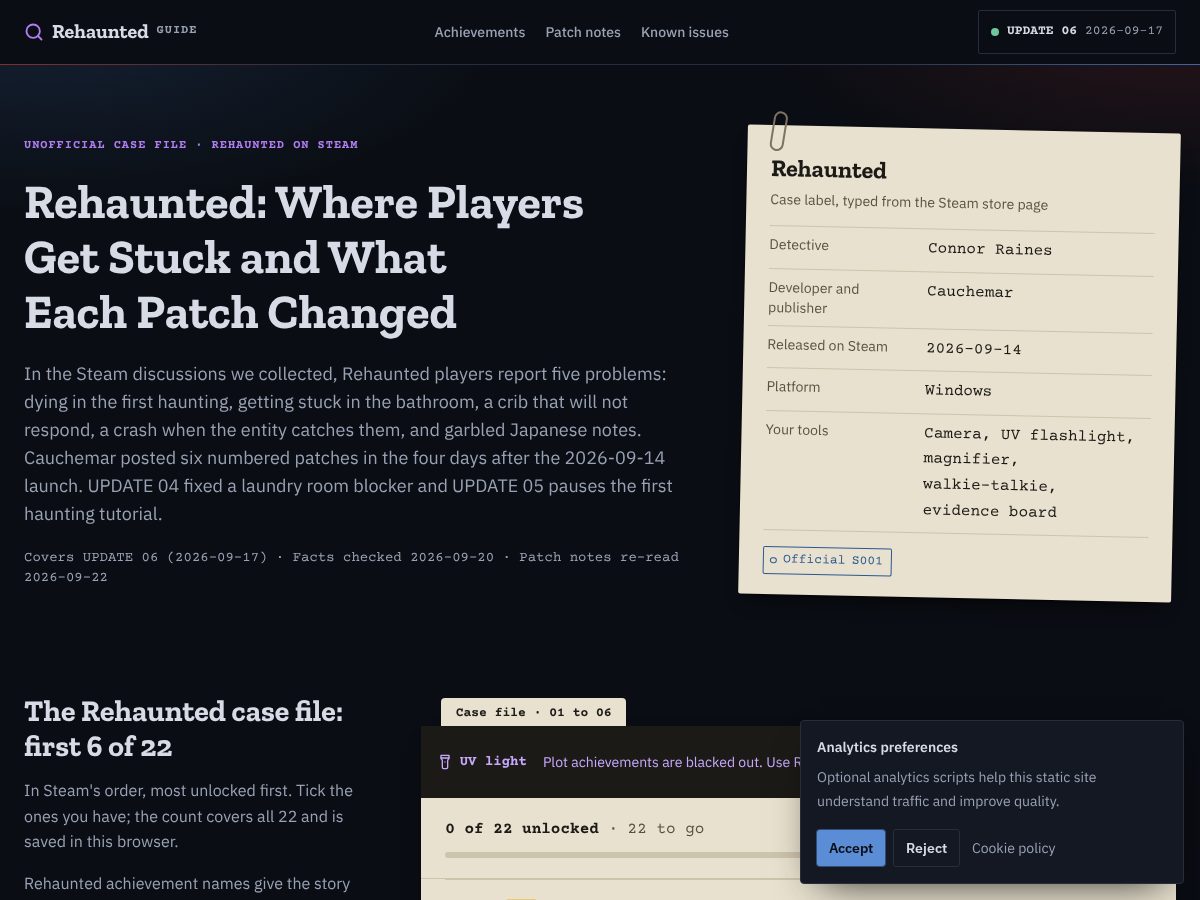Click 'Plot achievements are blacked out' notice
1200x900 pixels.
point(671,762)
